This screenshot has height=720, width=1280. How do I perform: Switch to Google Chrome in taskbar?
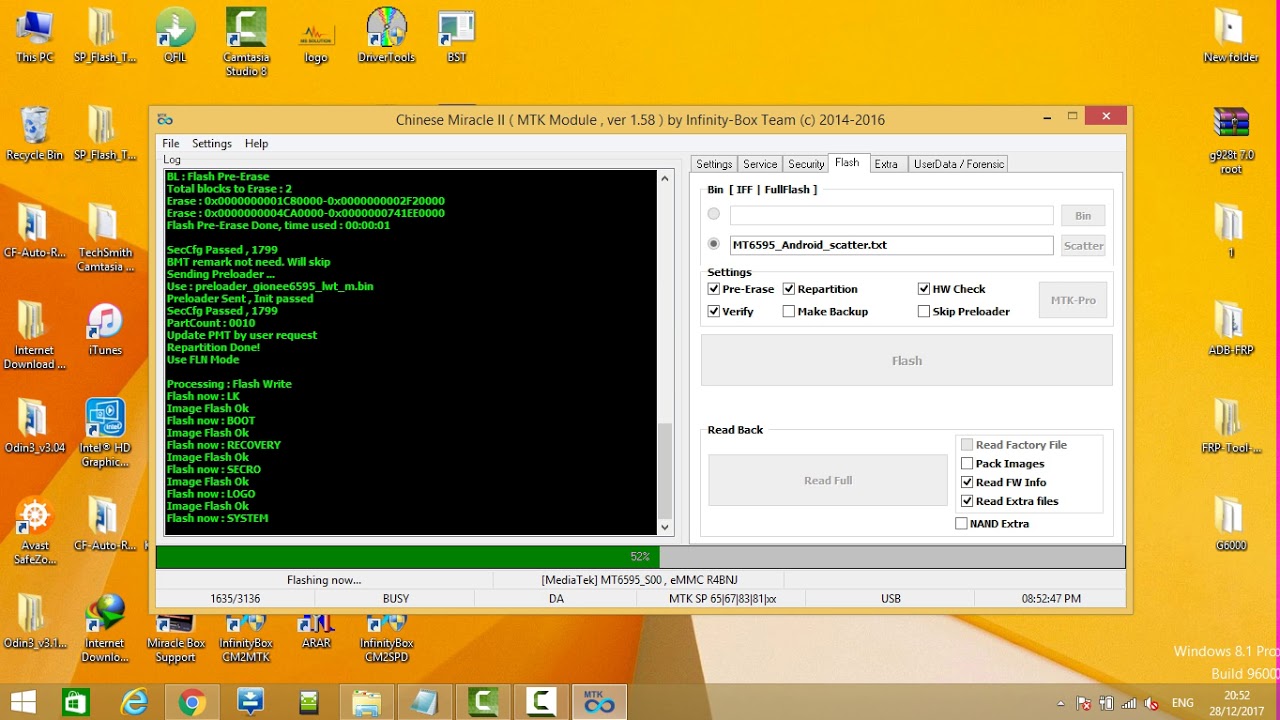click(192, 703)
